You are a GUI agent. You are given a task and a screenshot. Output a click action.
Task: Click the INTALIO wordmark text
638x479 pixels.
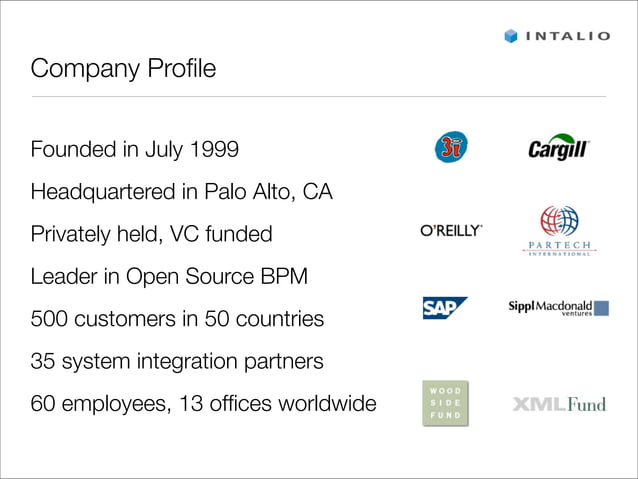coord(568,37)
